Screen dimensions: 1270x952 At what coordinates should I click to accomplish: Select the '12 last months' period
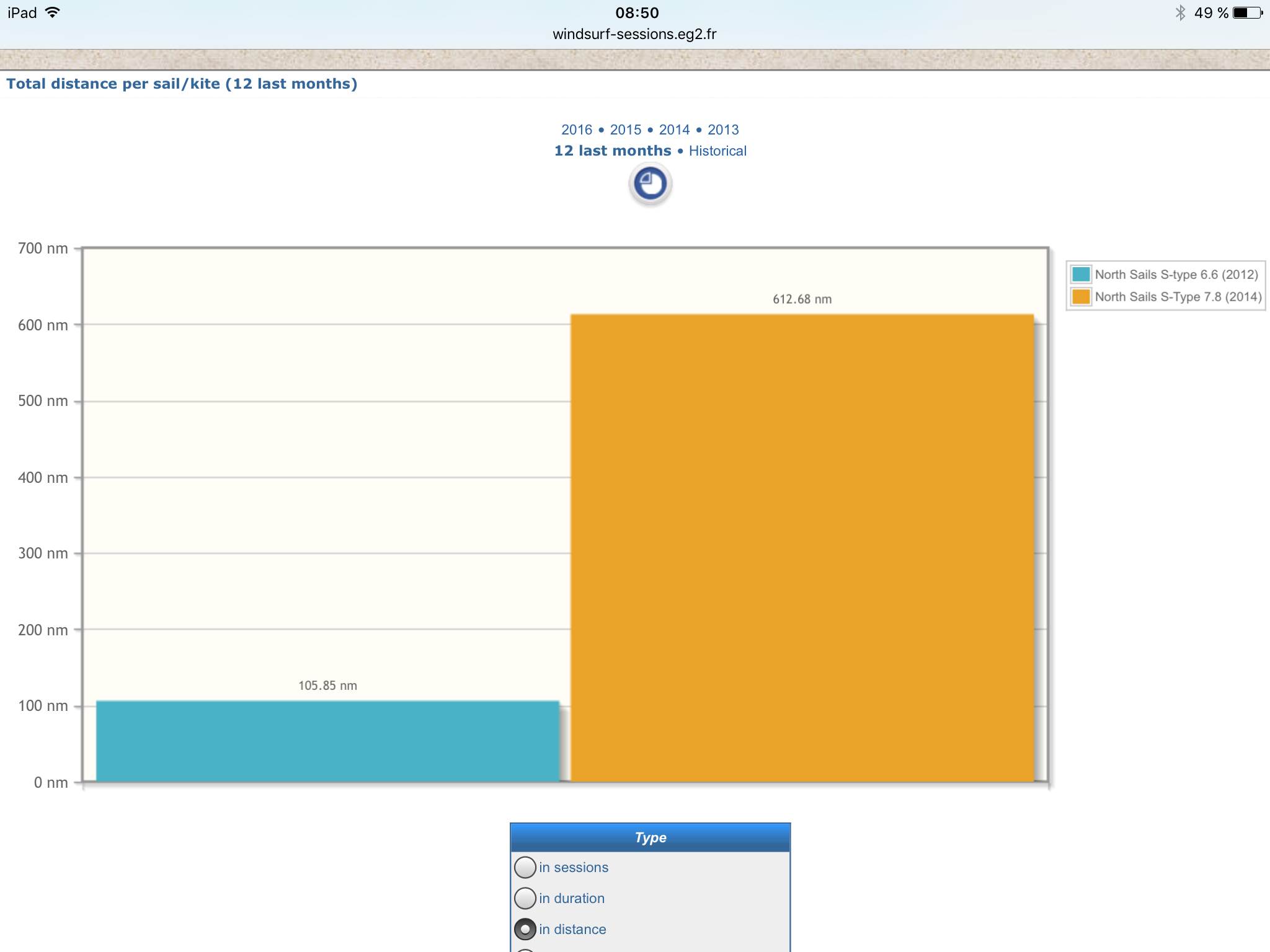tap(613, 151)
